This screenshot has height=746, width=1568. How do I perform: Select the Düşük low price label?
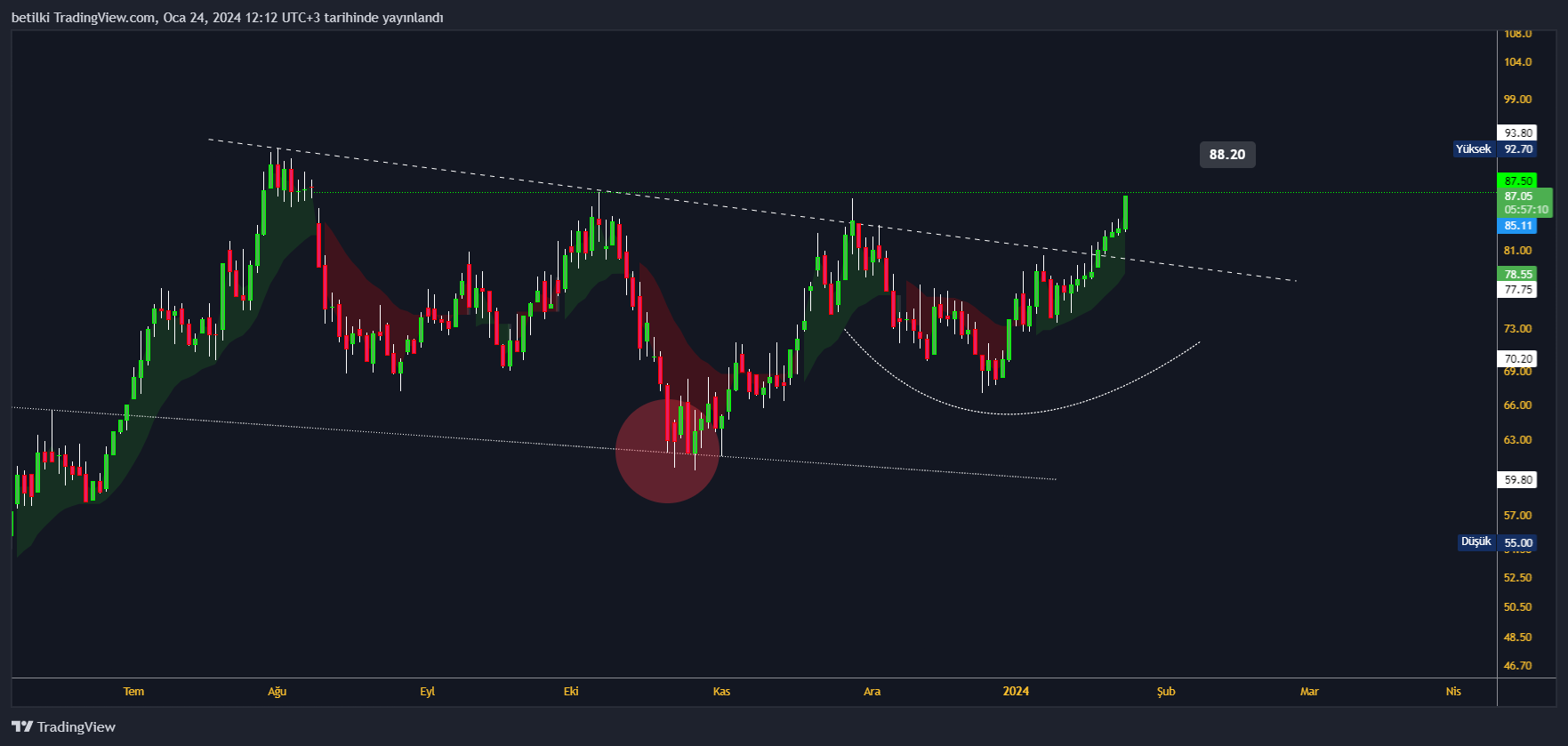tap(1476, 541)
